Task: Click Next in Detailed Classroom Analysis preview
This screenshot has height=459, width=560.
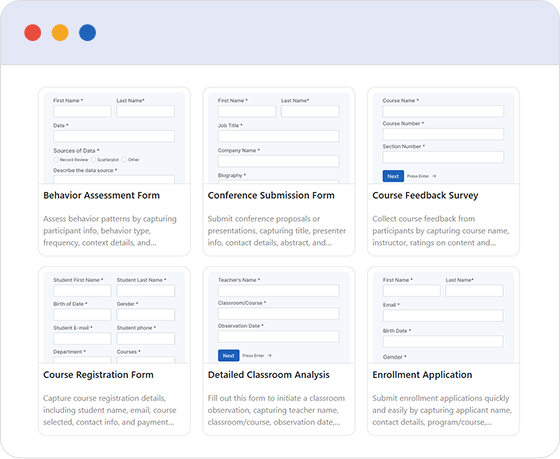Action: [x=229, y=355]
